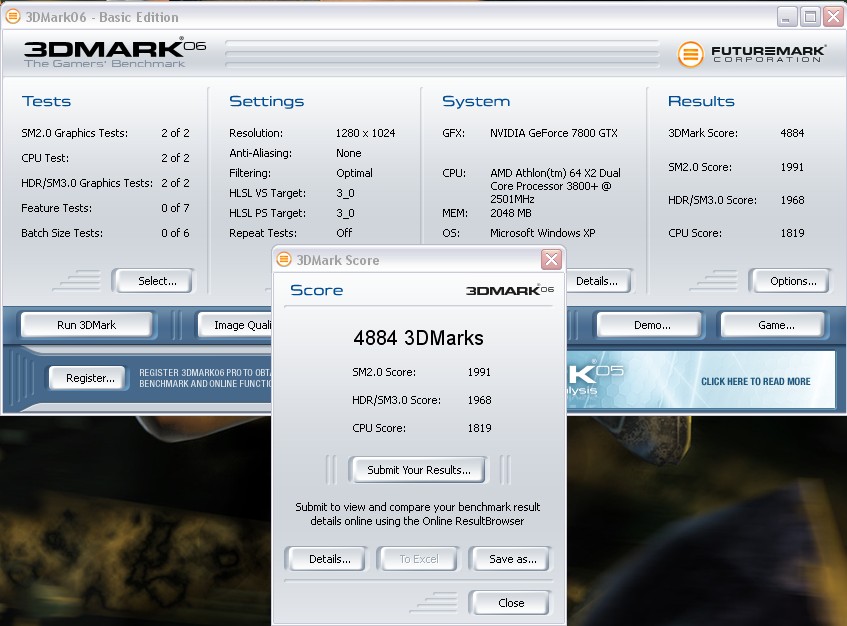Click Submit Your Results... button
Image resolution: width=847 pixels, height=626 pixels.
click(417, 470)
